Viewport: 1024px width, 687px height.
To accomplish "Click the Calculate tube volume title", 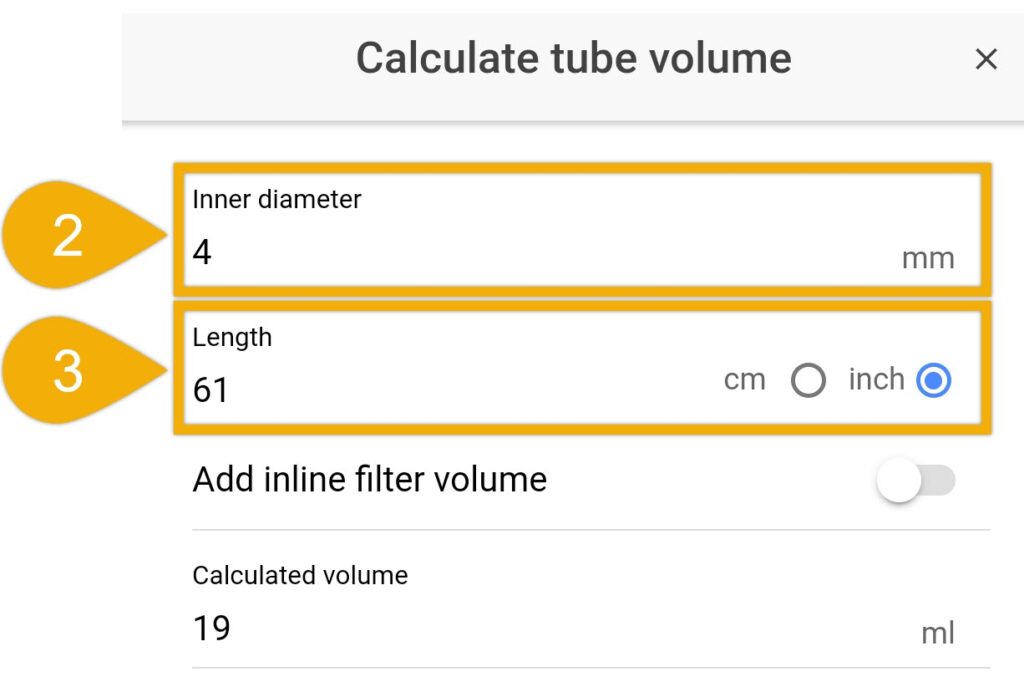I will [x=573, y=58].
